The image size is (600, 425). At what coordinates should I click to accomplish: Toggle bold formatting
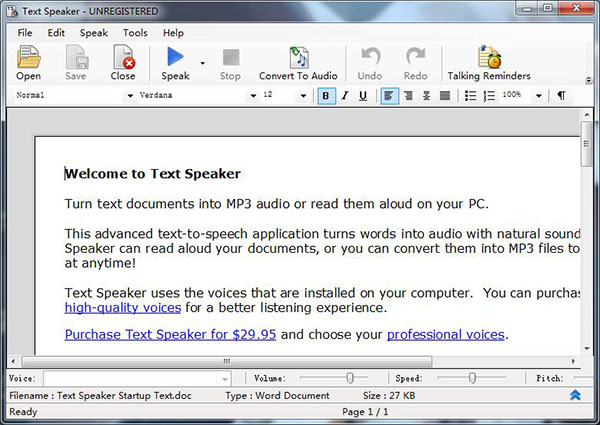pyautogui.click(x=326, y=96)
